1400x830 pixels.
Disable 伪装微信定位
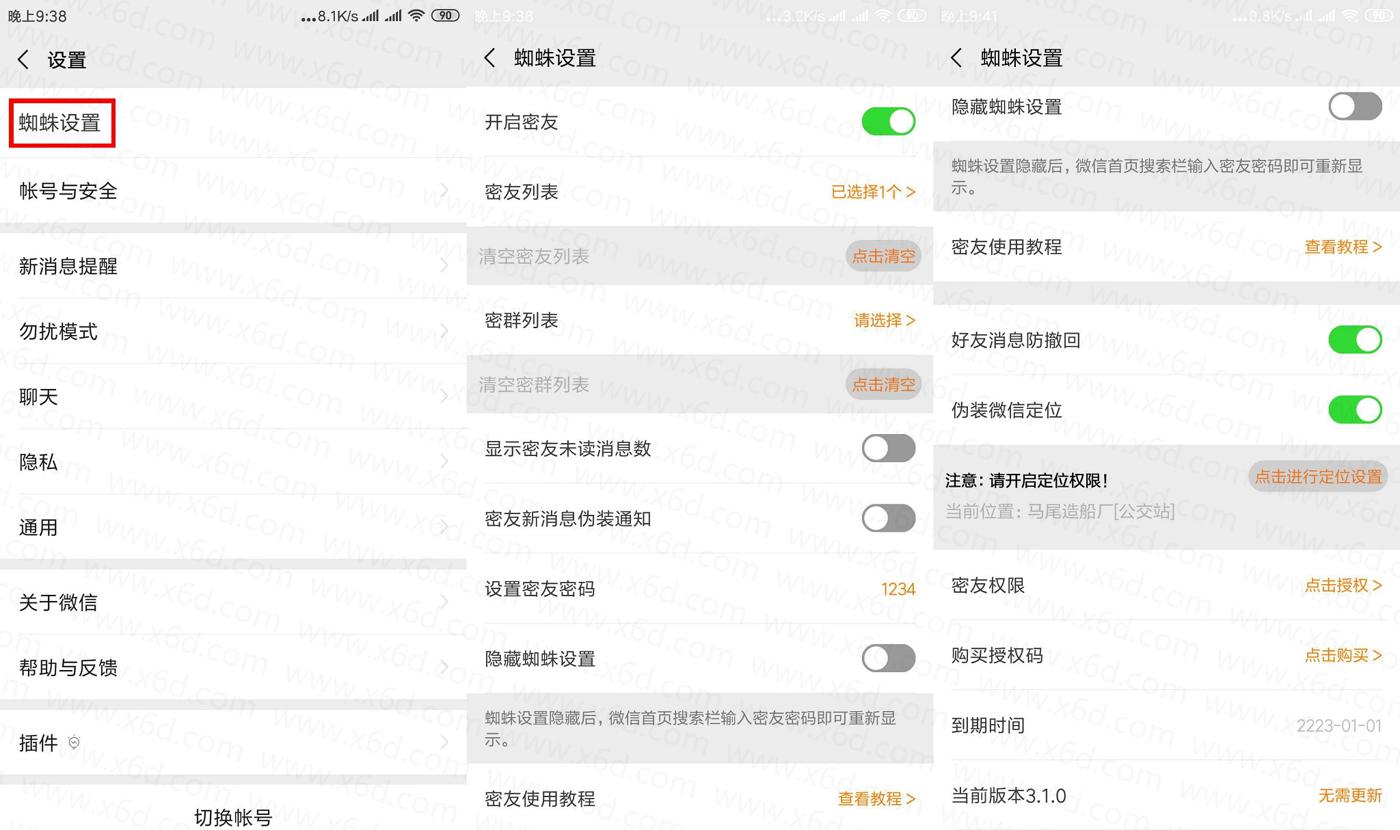click(1354, 409)
